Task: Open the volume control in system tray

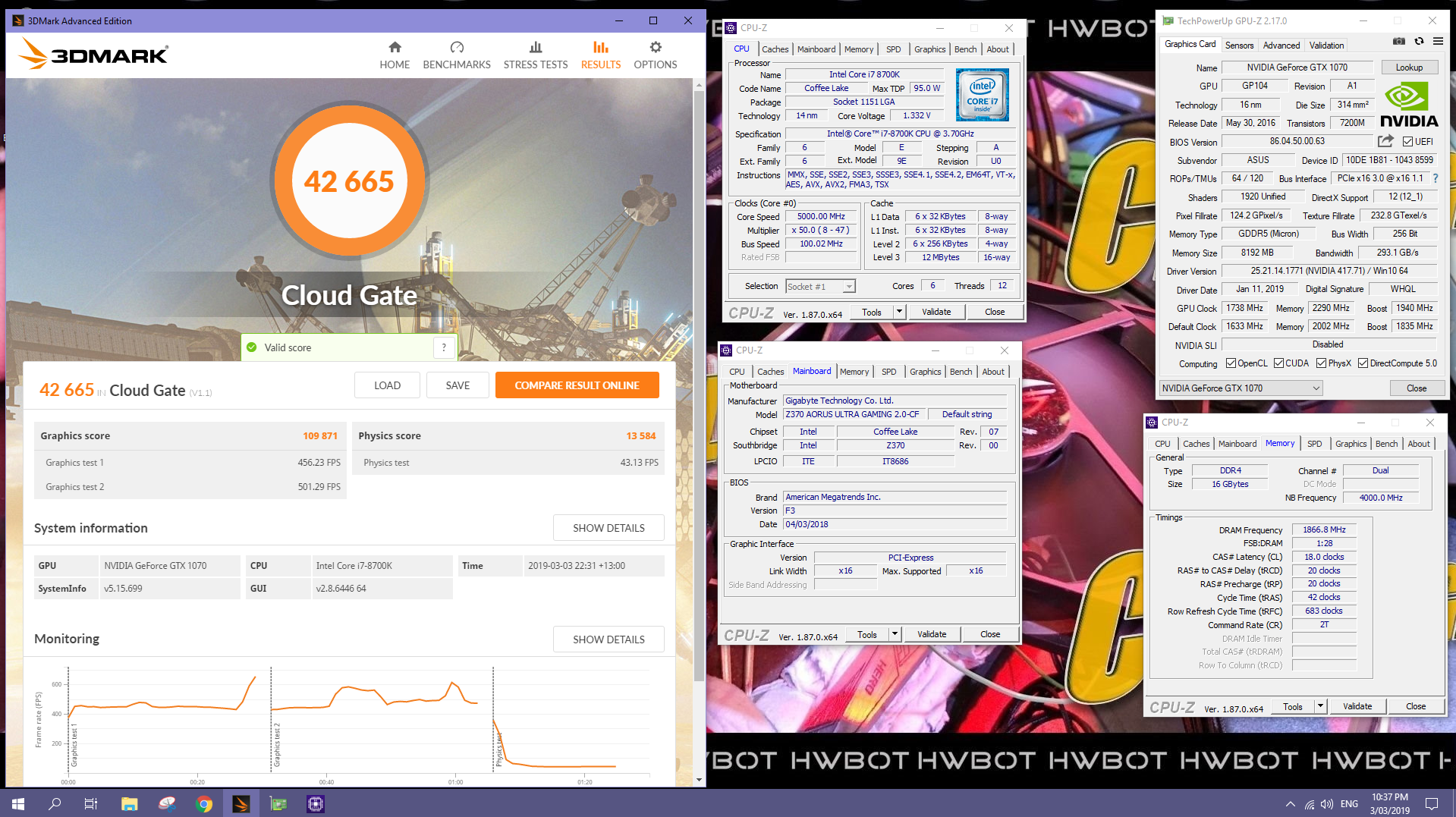Action: [1327, 804]
